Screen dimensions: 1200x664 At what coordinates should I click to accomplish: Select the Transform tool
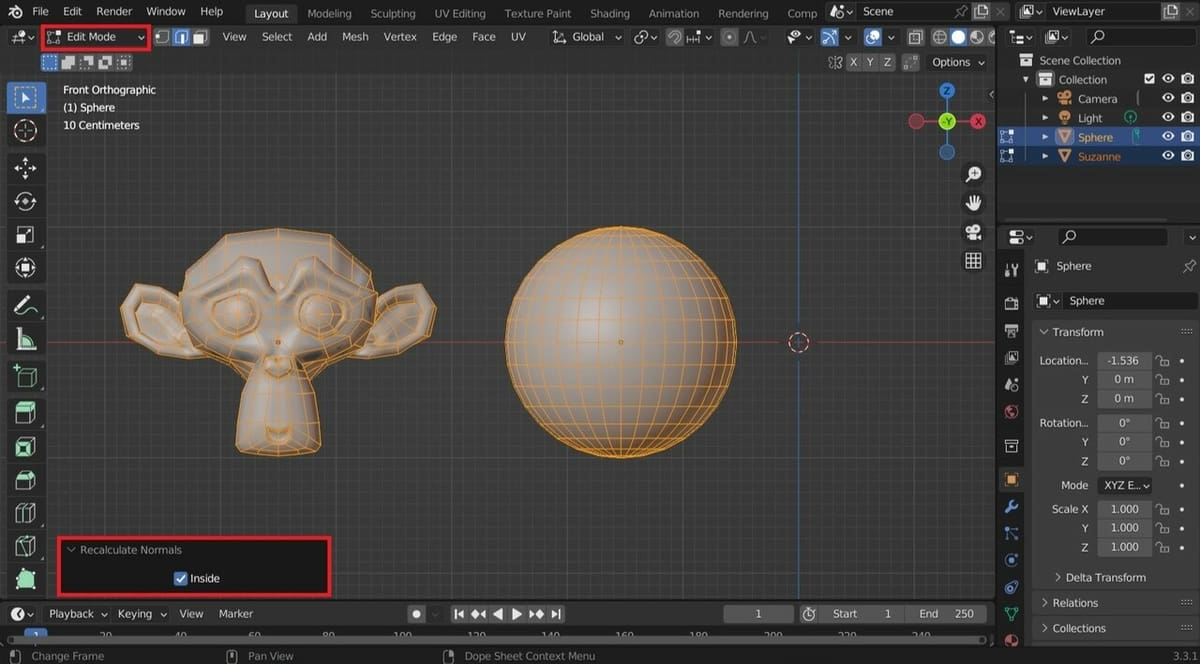pos(25,268)
